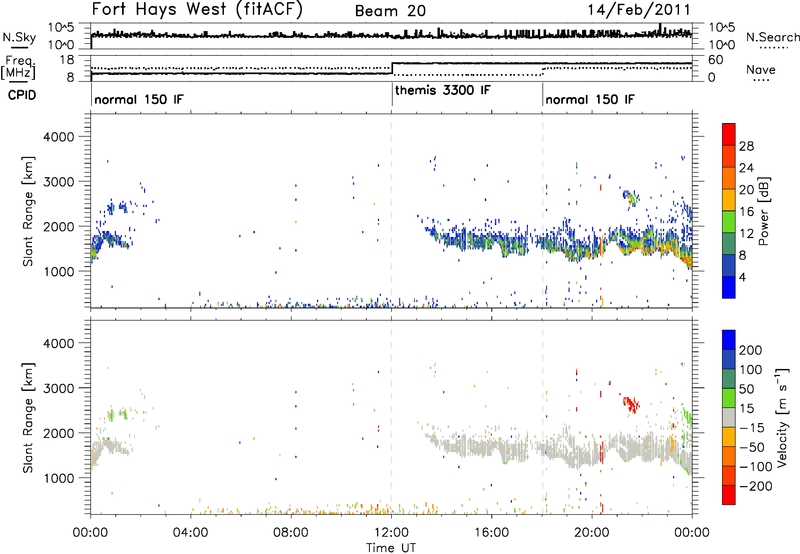Click the "3000" tick on the velocity panel
Screen dimensions: 800x554
pos(59,388)
